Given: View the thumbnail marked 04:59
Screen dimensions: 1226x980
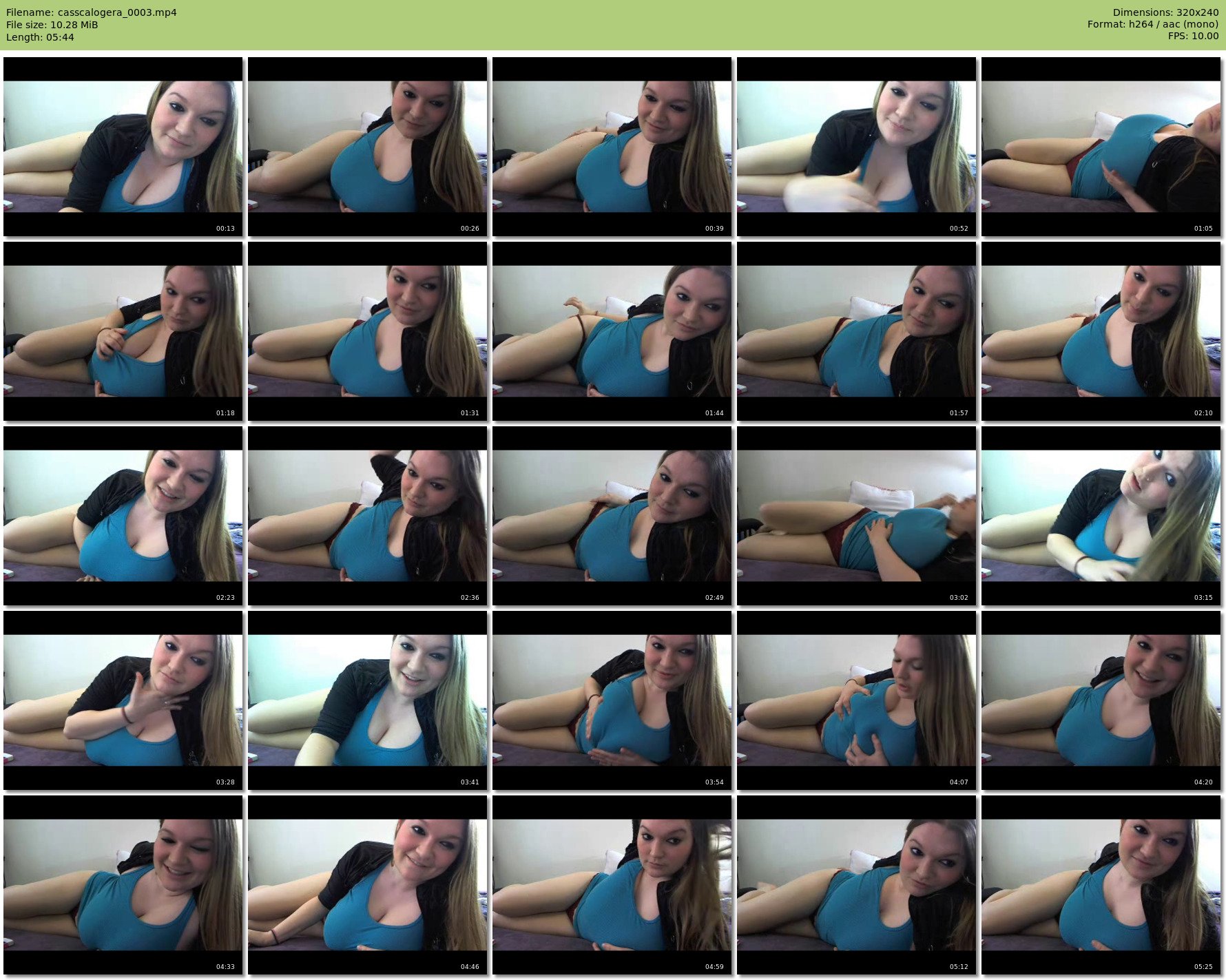Looking at the screenshot, I should (x=612, y=885).
